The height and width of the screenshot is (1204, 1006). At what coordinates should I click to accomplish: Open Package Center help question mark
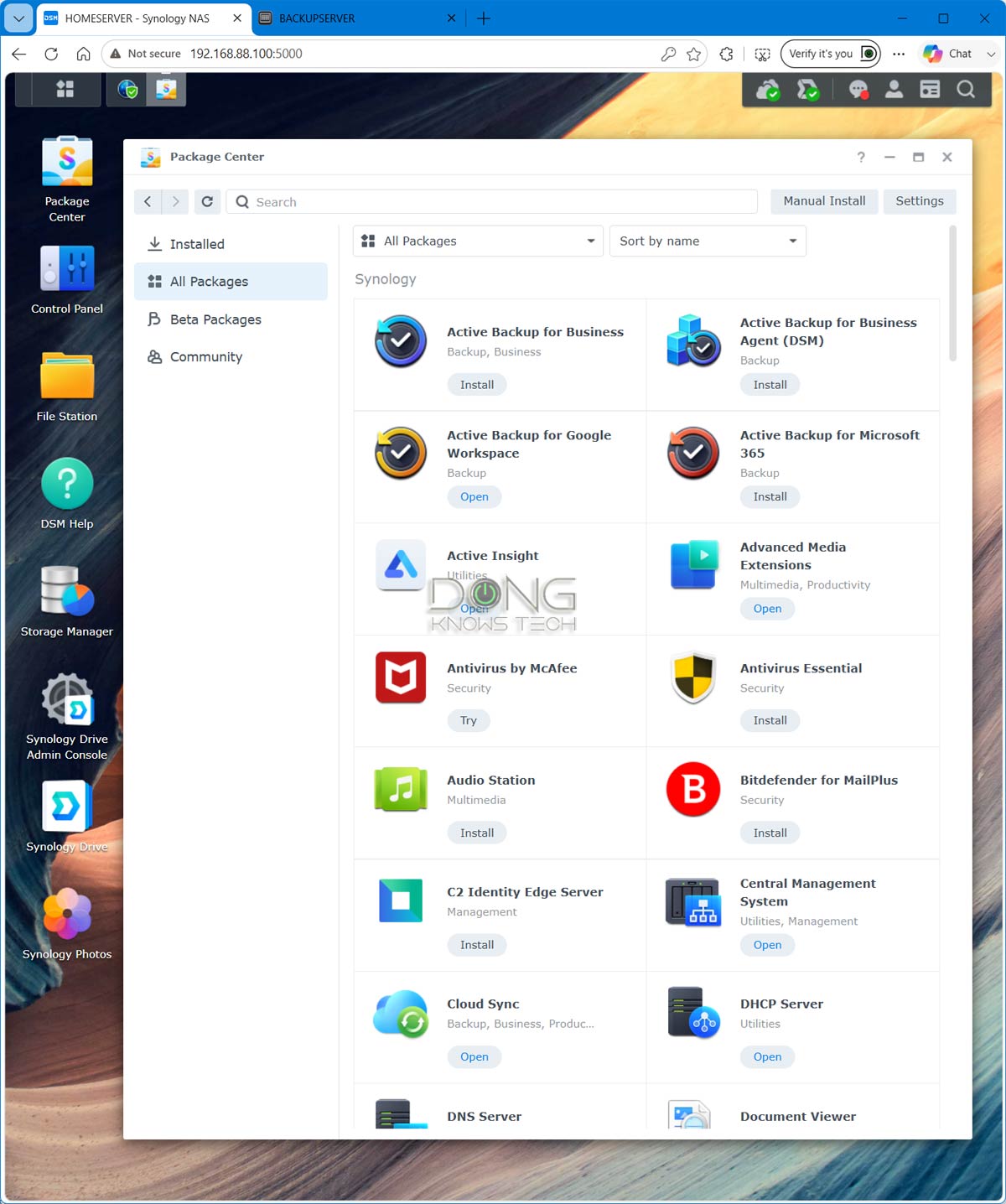coord(861,157)
